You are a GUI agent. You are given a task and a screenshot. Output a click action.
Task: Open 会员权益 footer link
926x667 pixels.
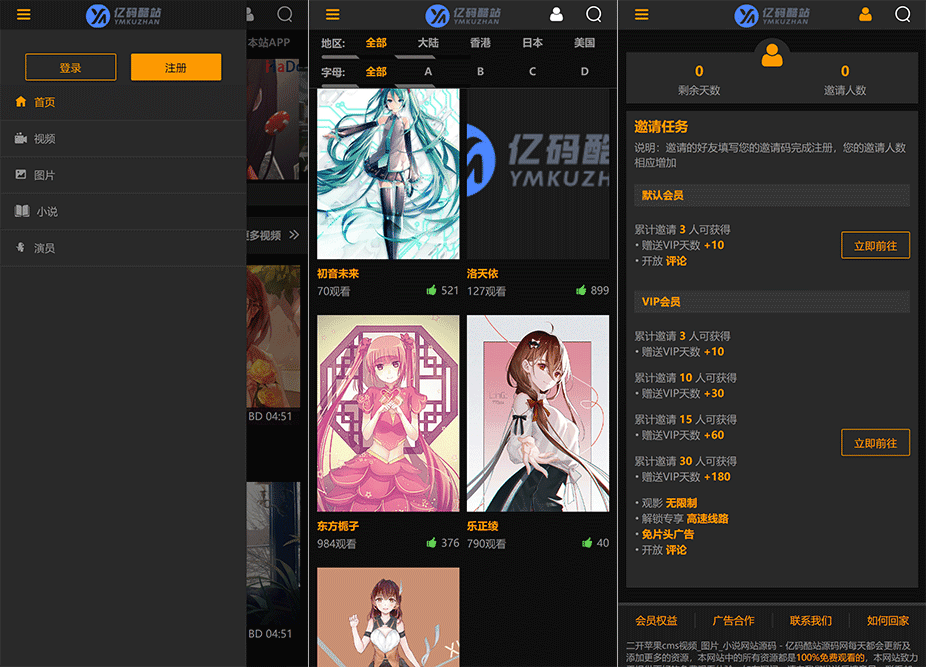656,620
